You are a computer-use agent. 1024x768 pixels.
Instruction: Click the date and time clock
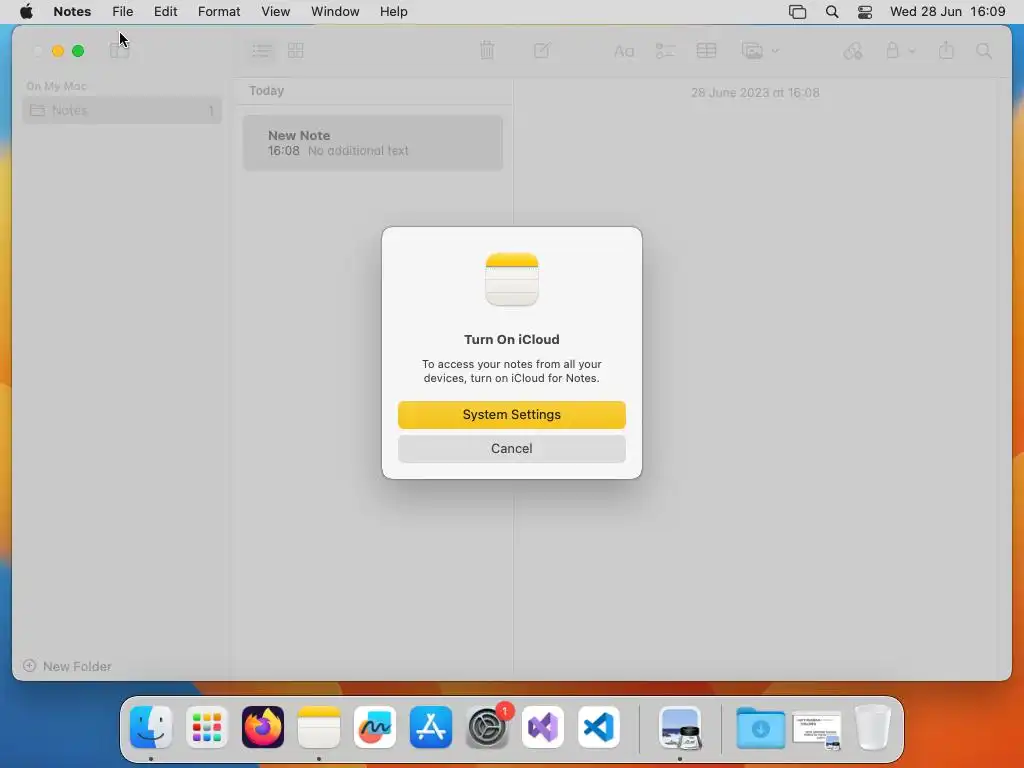[948, 12]
